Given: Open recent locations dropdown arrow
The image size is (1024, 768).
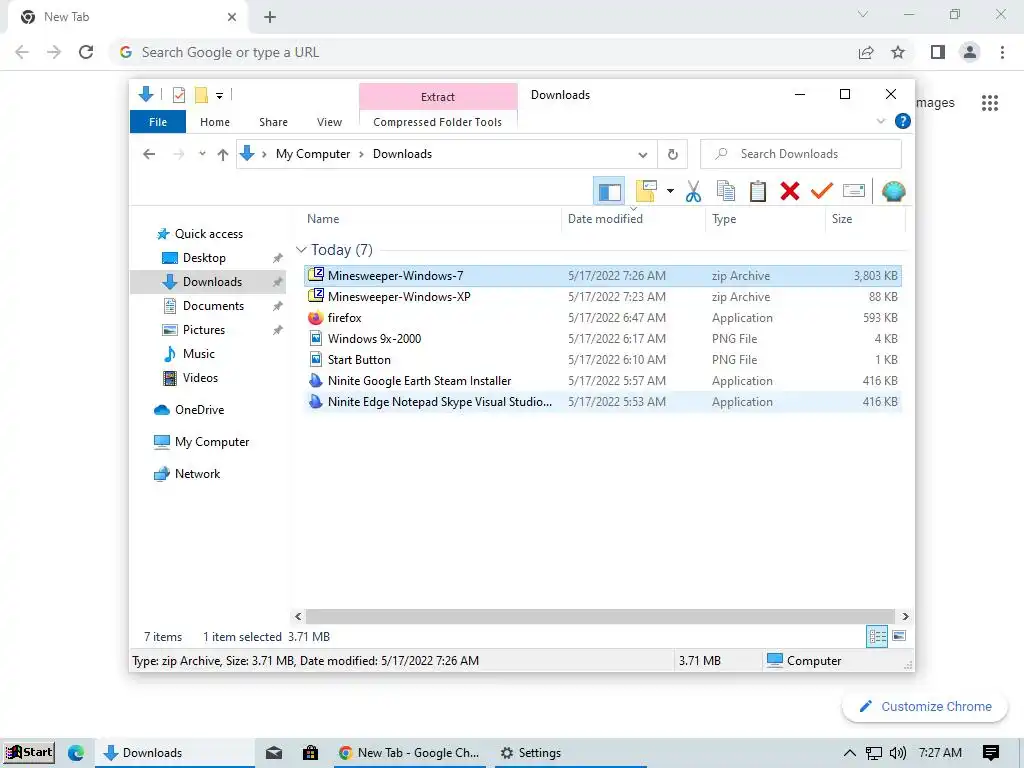Looking at the screenshot, I should 202,154.
